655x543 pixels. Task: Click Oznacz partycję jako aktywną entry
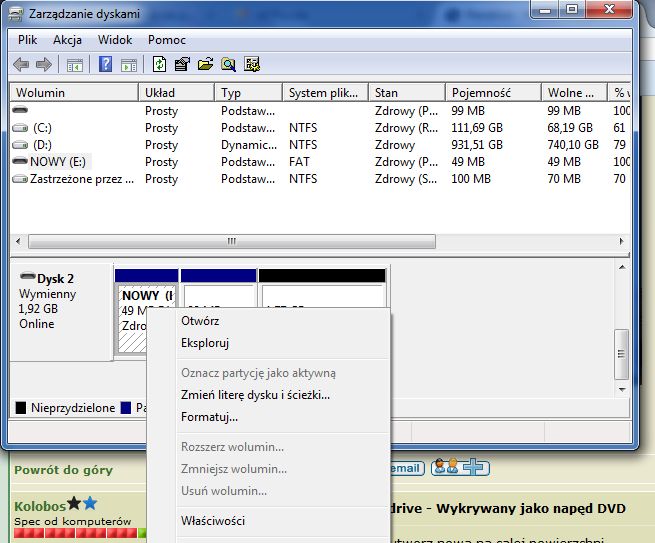coord(269,373)
